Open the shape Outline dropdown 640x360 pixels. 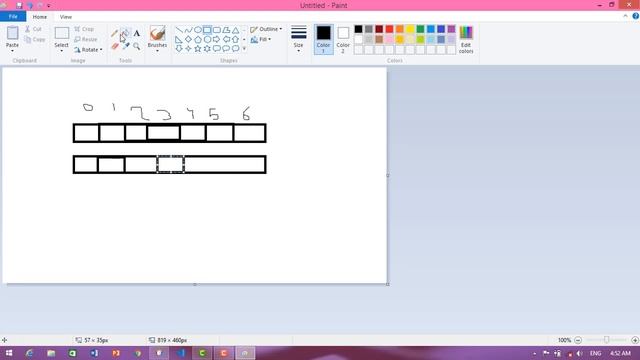tap(266, 29)
